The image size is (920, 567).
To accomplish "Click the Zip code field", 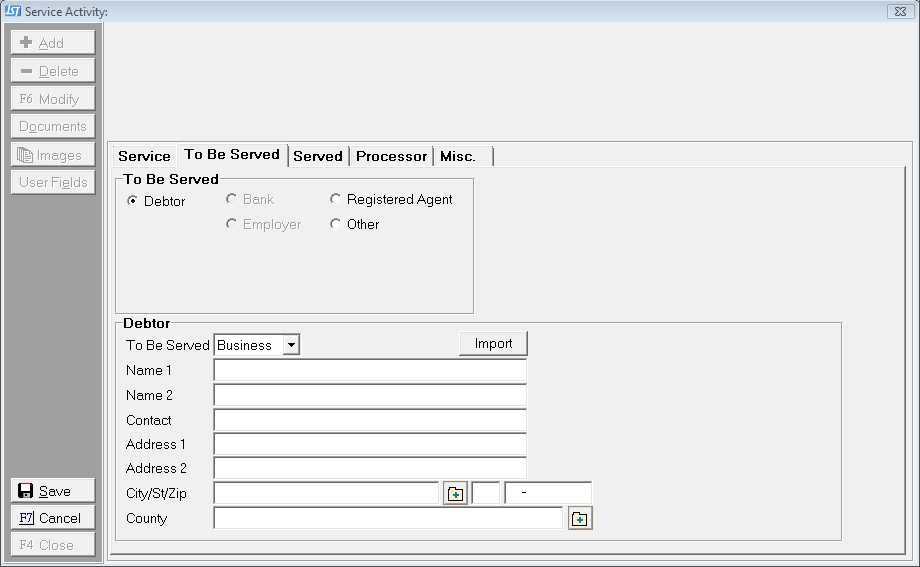I will [548, 494].
